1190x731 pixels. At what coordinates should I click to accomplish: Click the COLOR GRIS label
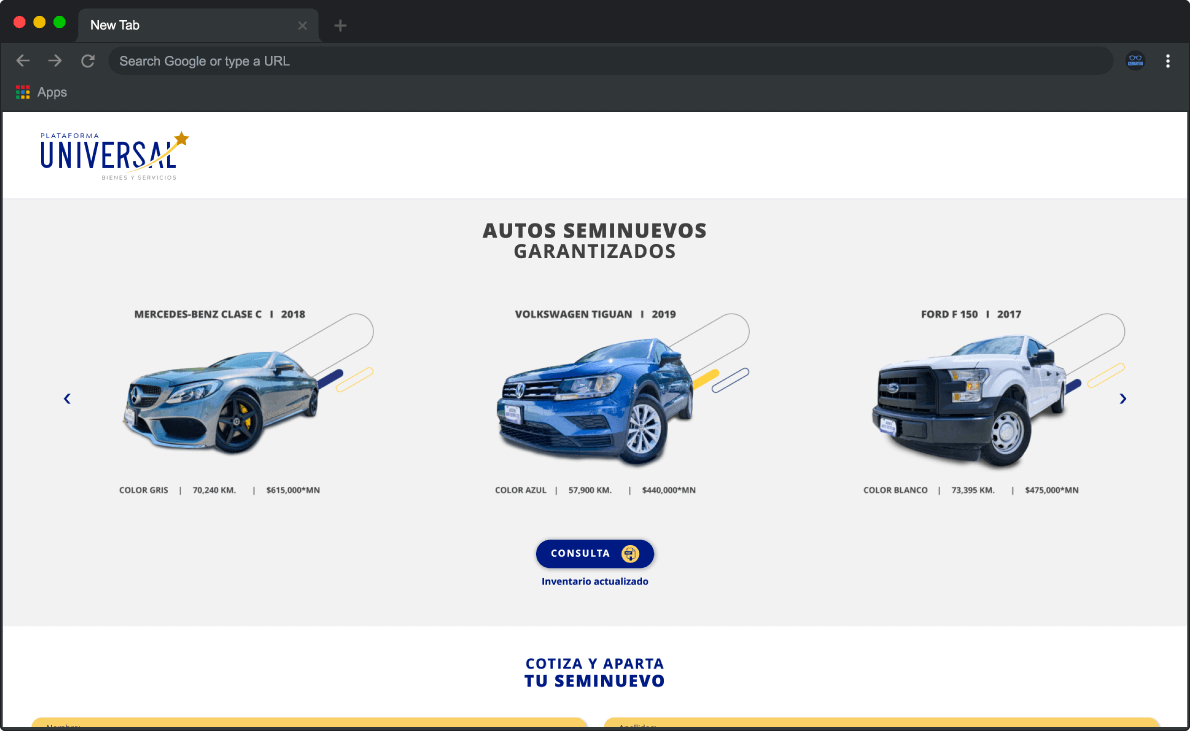point(143,490)
